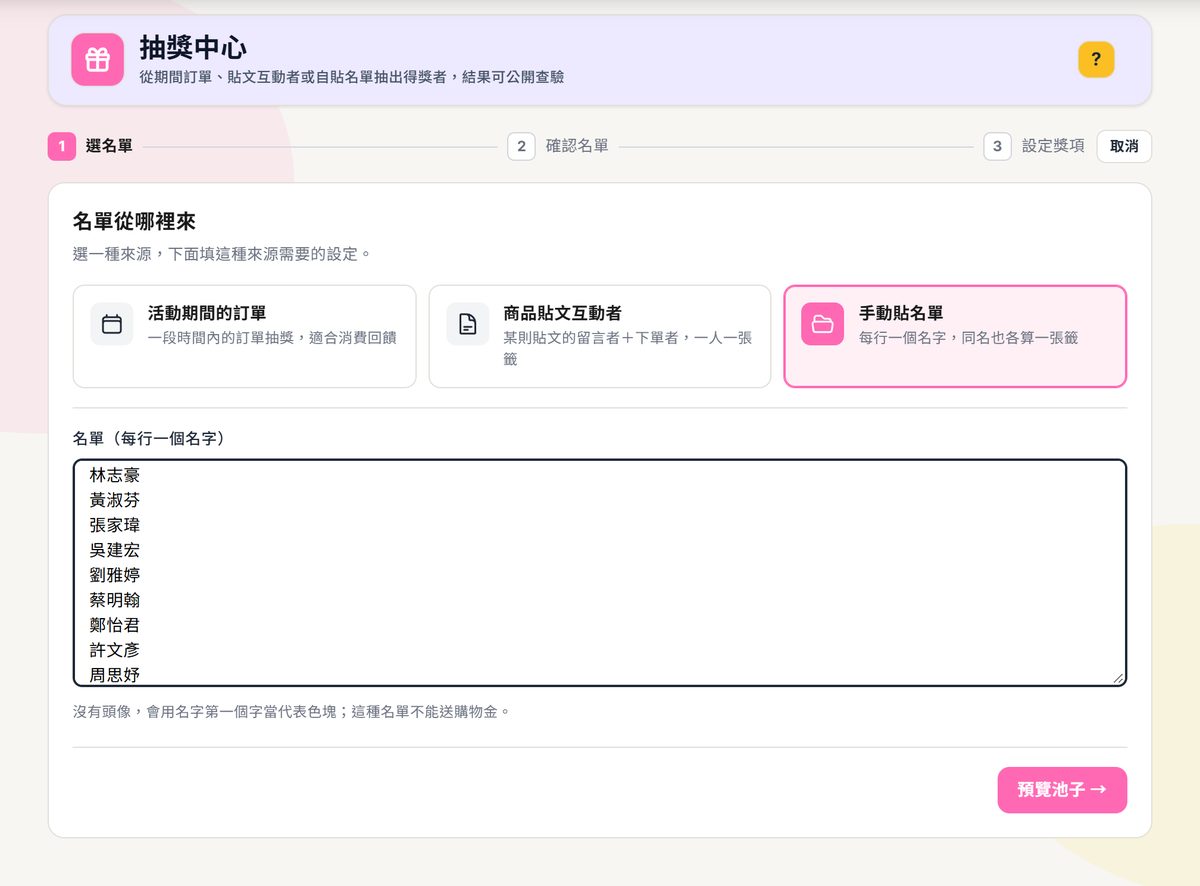Choose 活動期間的訂單 as list source
Screen dimensions: 1200x886
pos(244,336)
